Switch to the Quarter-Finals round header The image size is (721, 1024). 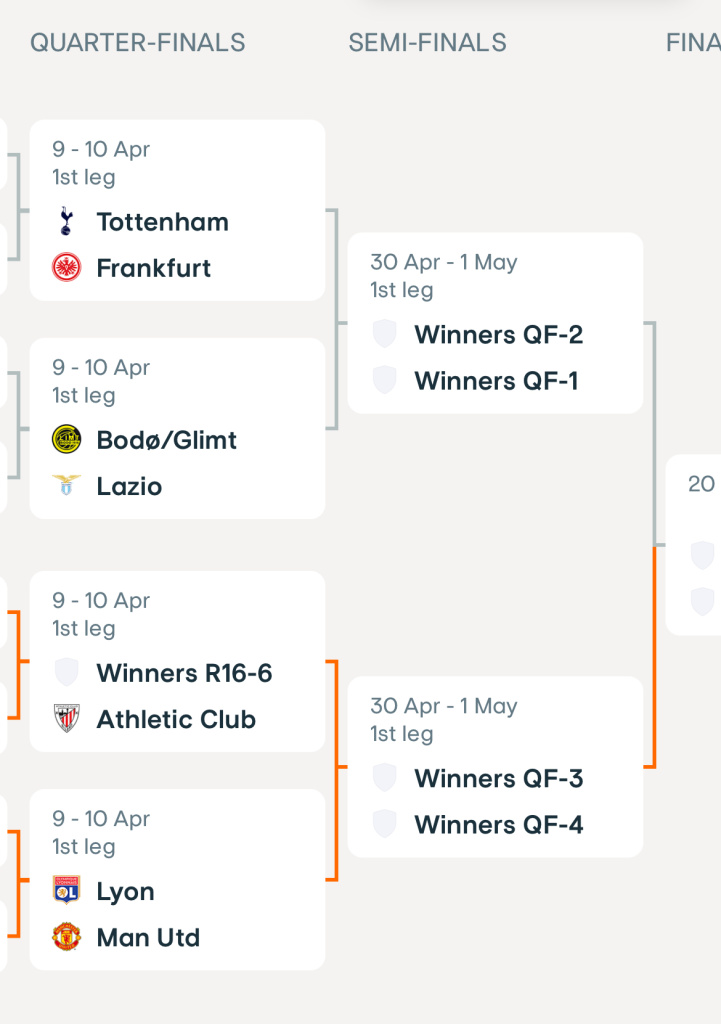tap(137, 43)
